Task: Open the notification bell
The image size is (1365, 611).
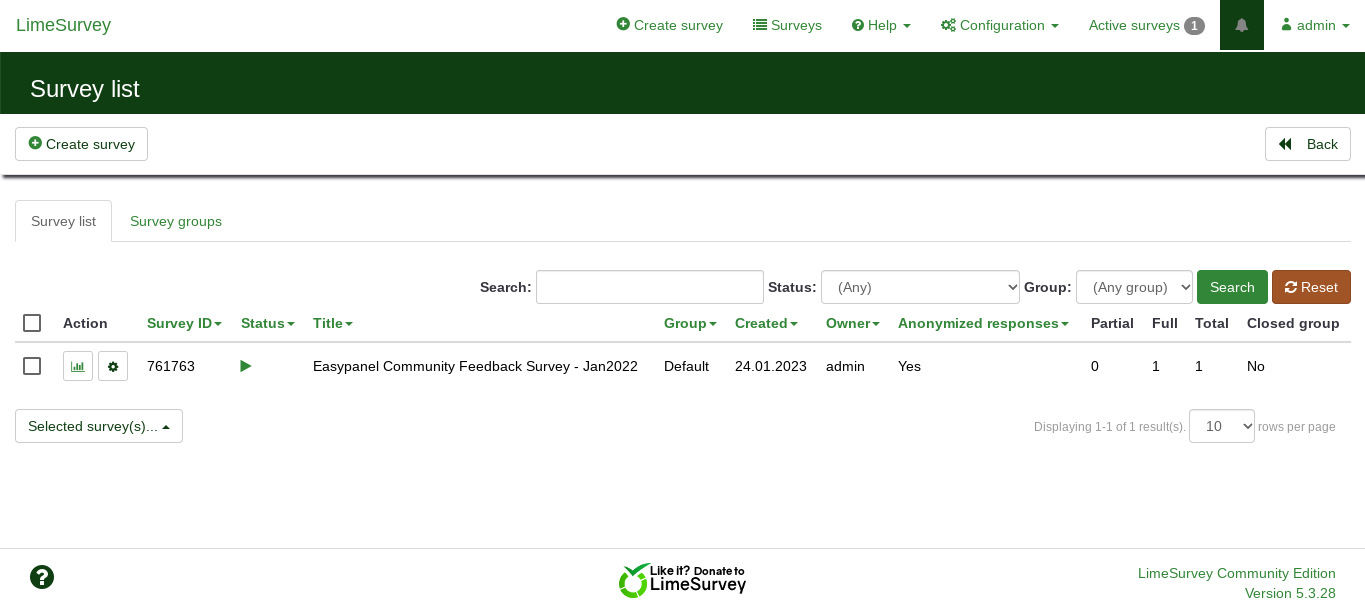Action: click(1241, 25)
